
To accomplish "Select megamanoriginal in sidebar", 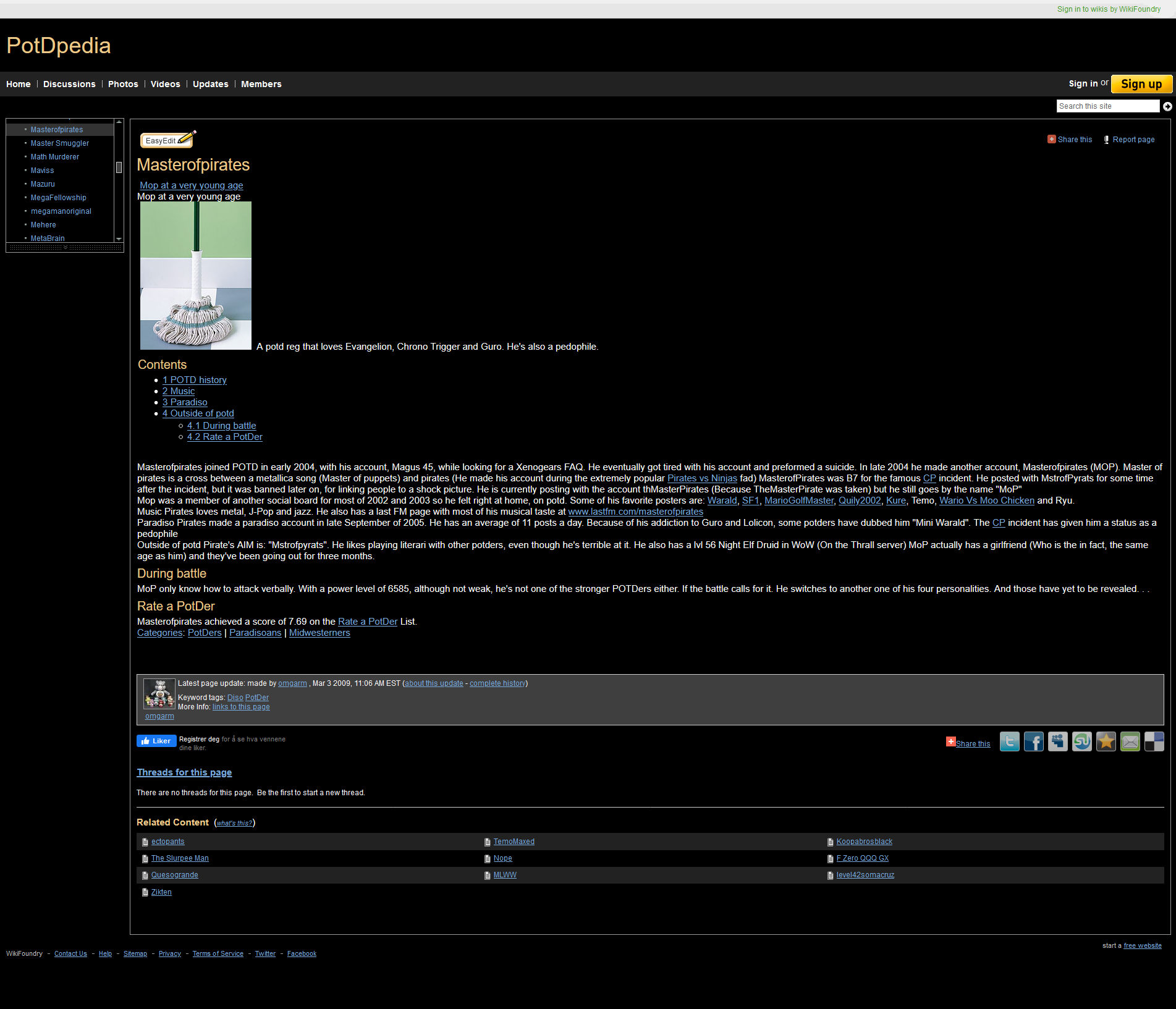I will [61, 211].
